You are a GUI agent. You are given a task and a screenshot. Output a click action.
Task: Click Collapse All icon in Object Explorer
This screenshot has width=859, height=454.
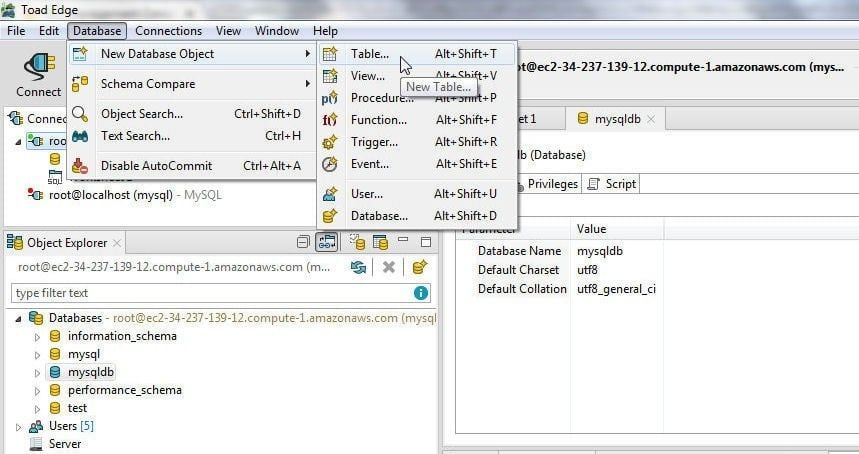[302, 242]
